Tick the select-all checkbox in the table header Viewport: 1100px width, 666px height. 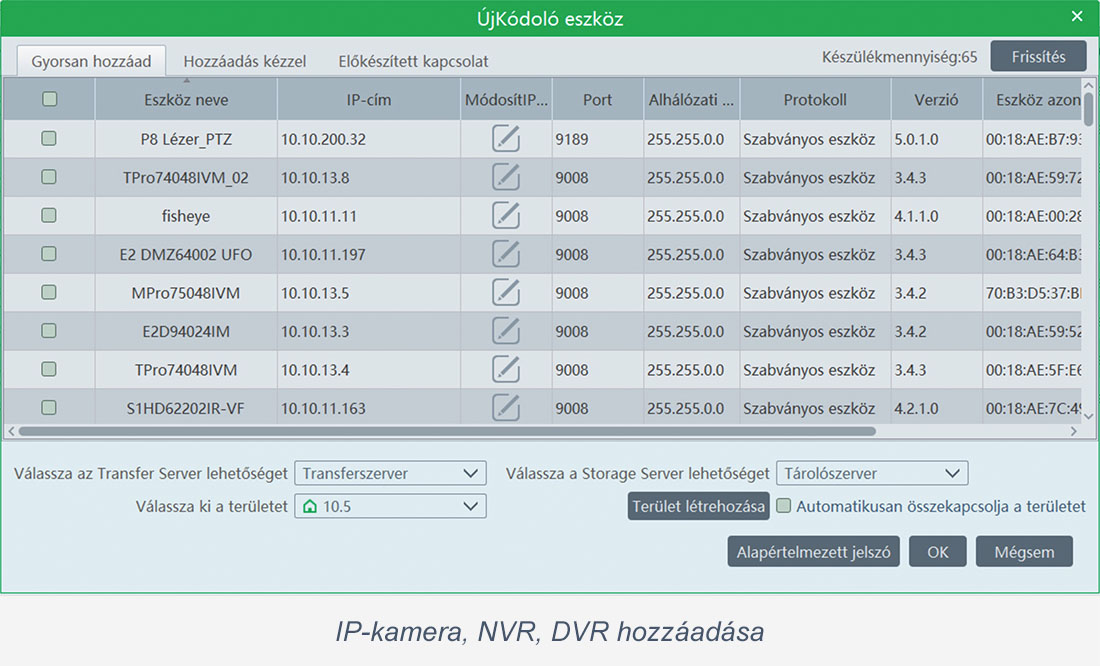click(x=49, y=99)
